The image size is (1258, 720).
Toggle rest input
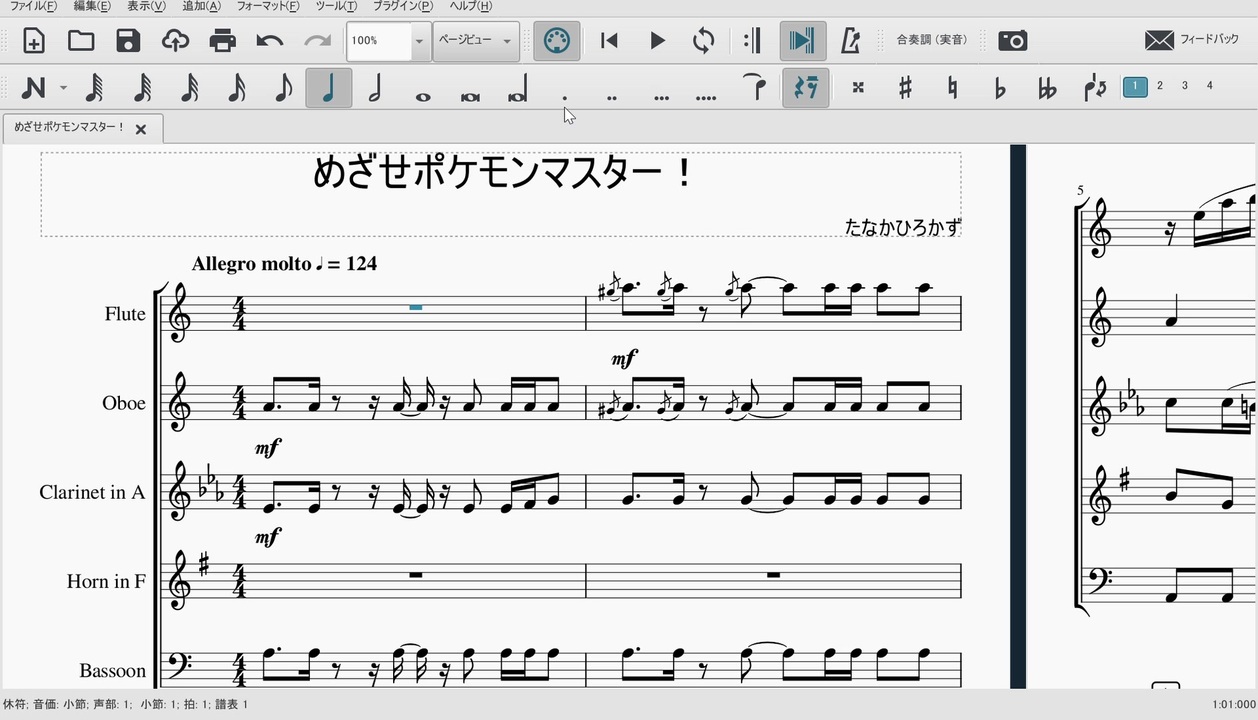click(806, 88)
